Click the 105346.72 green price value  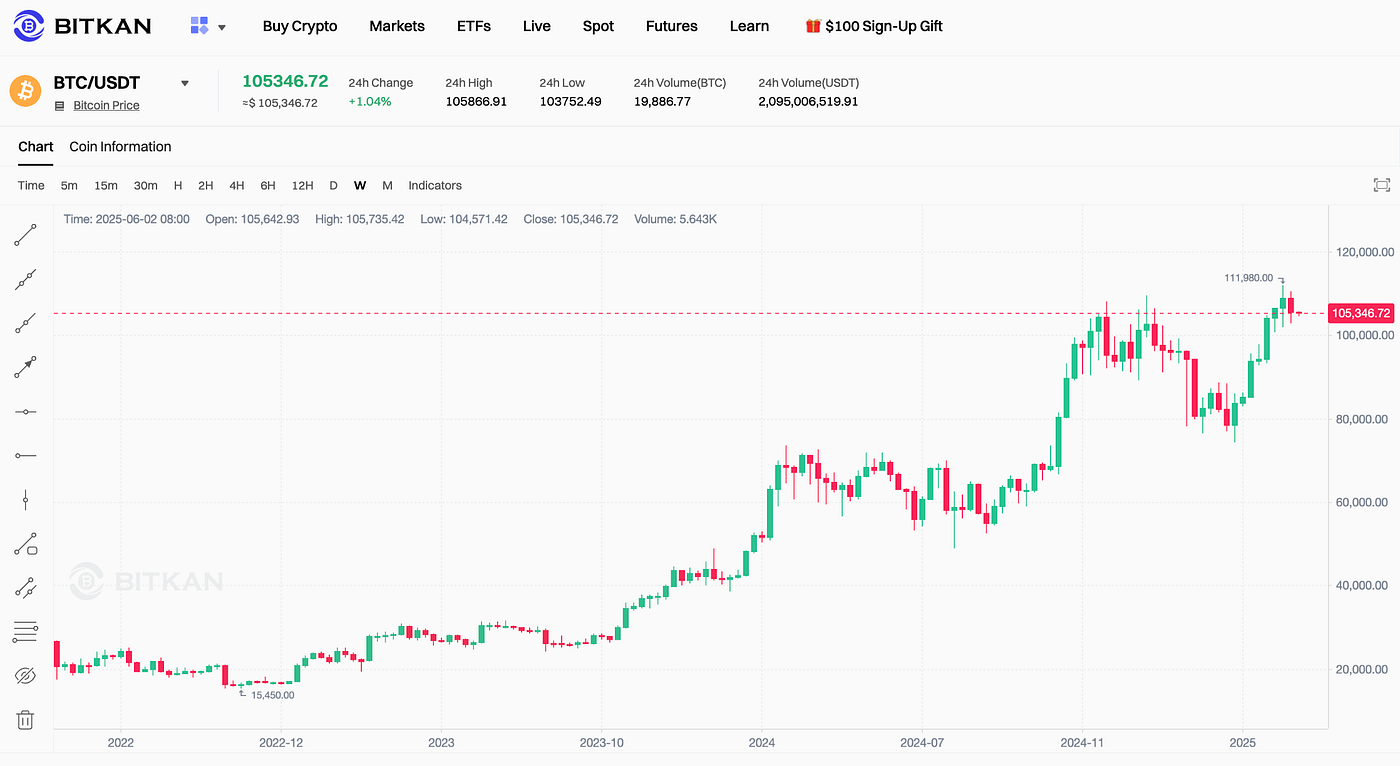pyautogui.click(x=285, y=81)
